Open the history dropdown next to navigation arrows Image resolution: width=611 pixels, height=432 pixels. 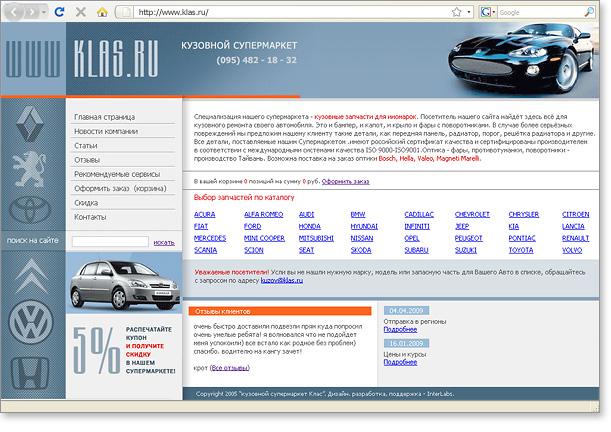point(44,12)
